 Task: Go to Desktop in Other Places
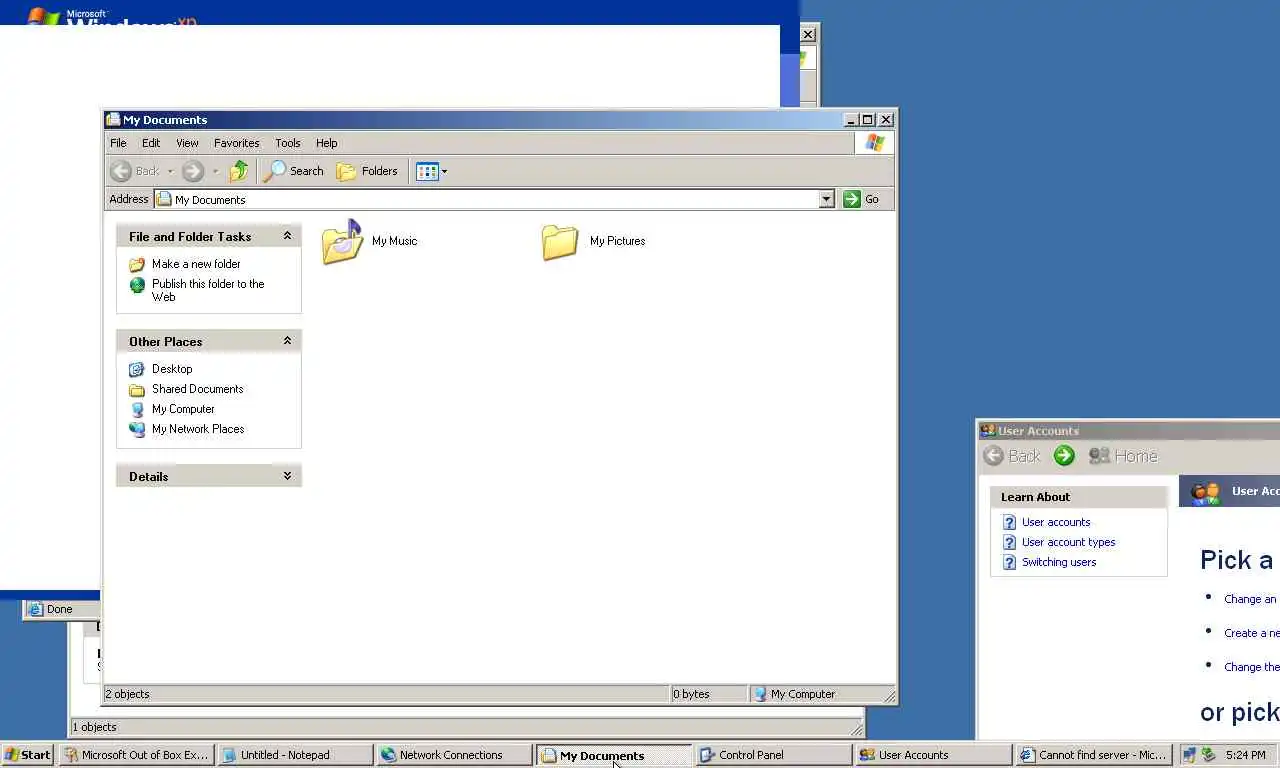[x=172, y=369]
